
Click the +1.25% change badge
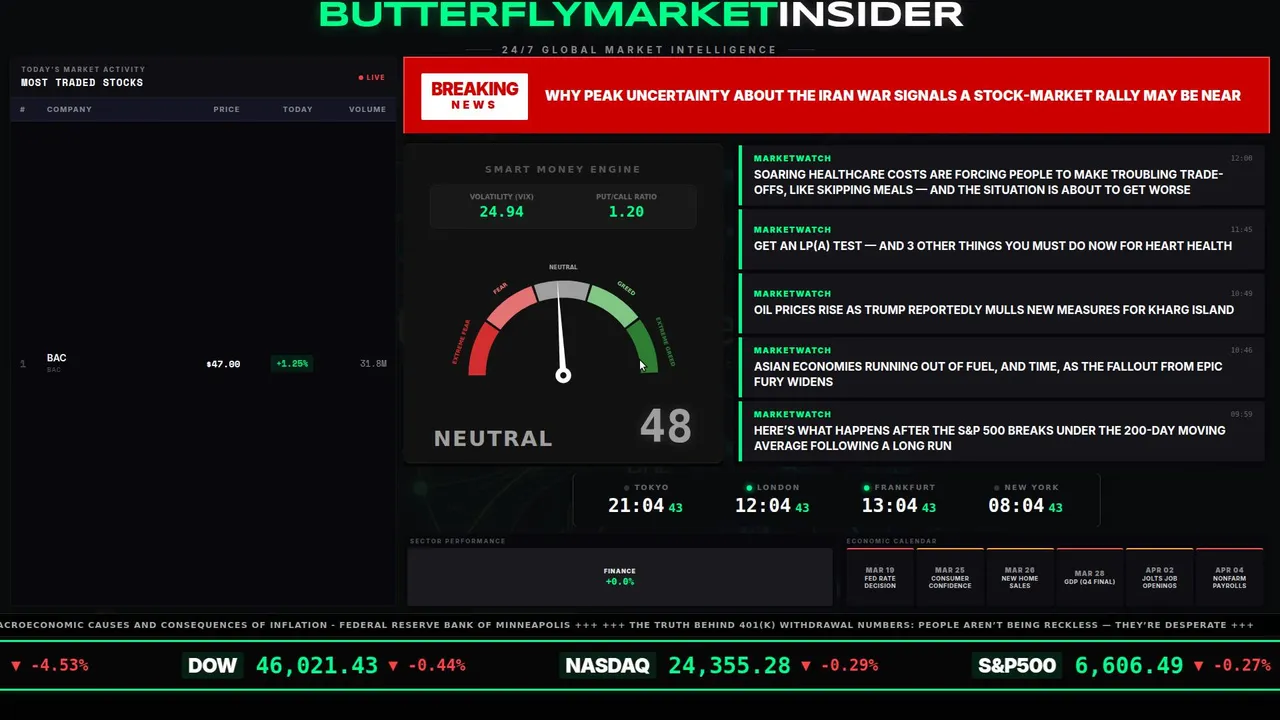click(292, 364)
